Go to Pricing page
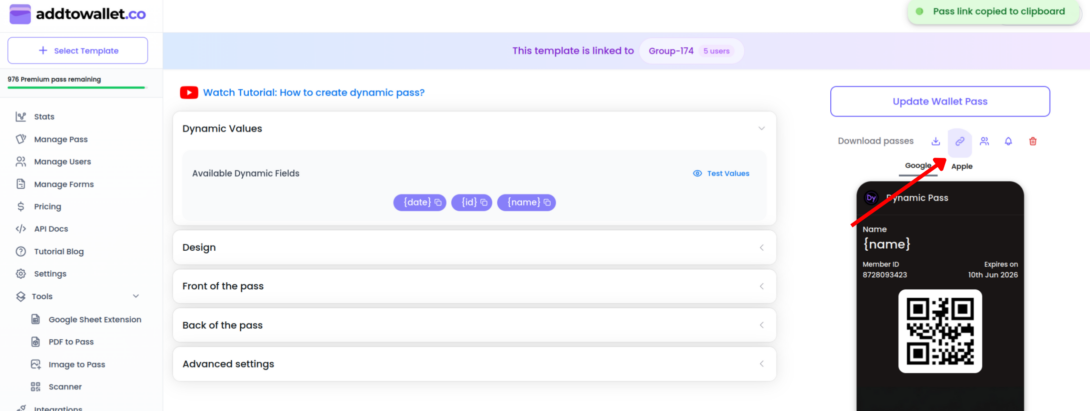Image resolution: width=1090 pixels, height=411 pixels. coord(47,207)
